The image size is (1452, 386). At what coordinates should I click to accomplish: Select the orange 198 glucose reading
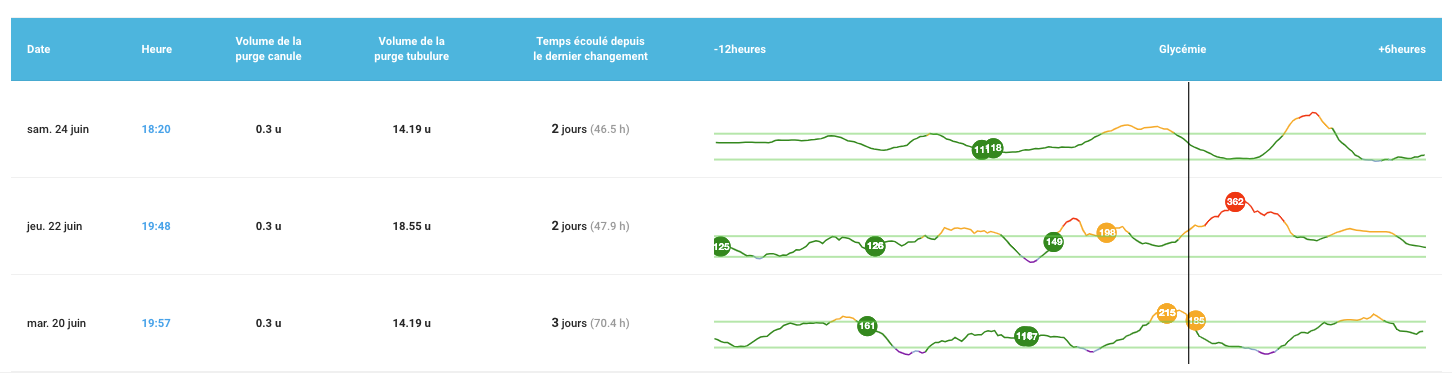coord(1106,233)
